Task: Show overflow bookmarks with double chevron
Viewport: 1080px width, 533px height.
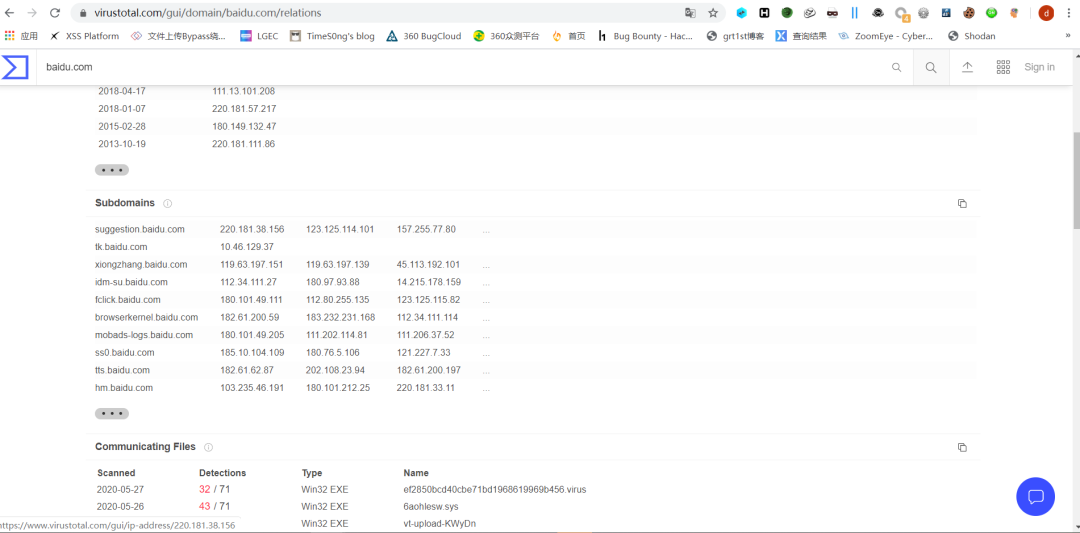Action: tap(1068, 36)
